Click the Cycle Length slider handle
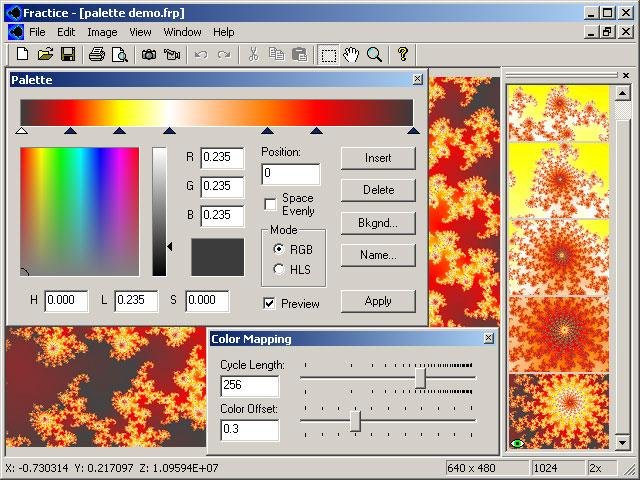The height and width of the screenshot is (480, 640). (x=420, y=378)
